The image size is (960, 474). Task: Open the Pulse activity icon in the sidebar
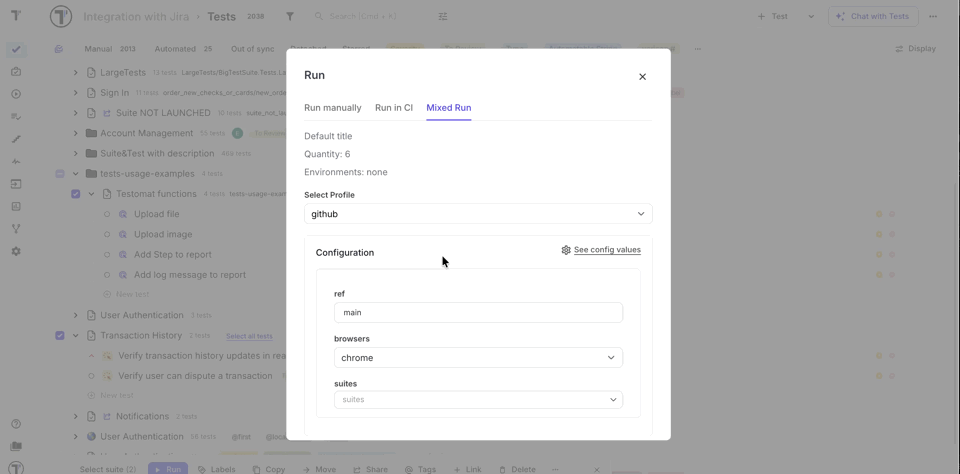(16, 162)
